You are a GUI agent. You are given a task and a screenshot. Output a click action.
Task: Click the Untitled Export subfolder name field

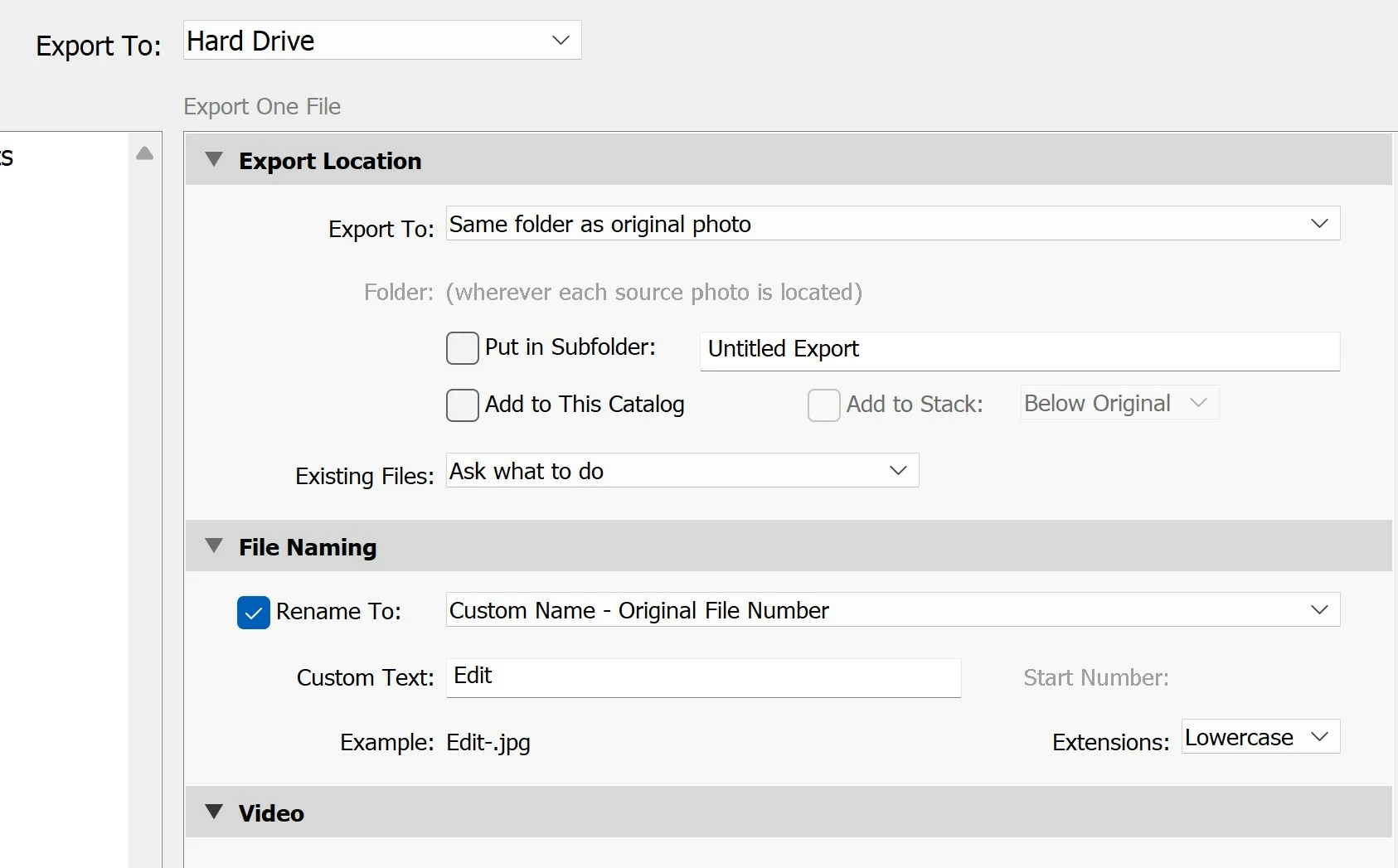click(1019, 350)
